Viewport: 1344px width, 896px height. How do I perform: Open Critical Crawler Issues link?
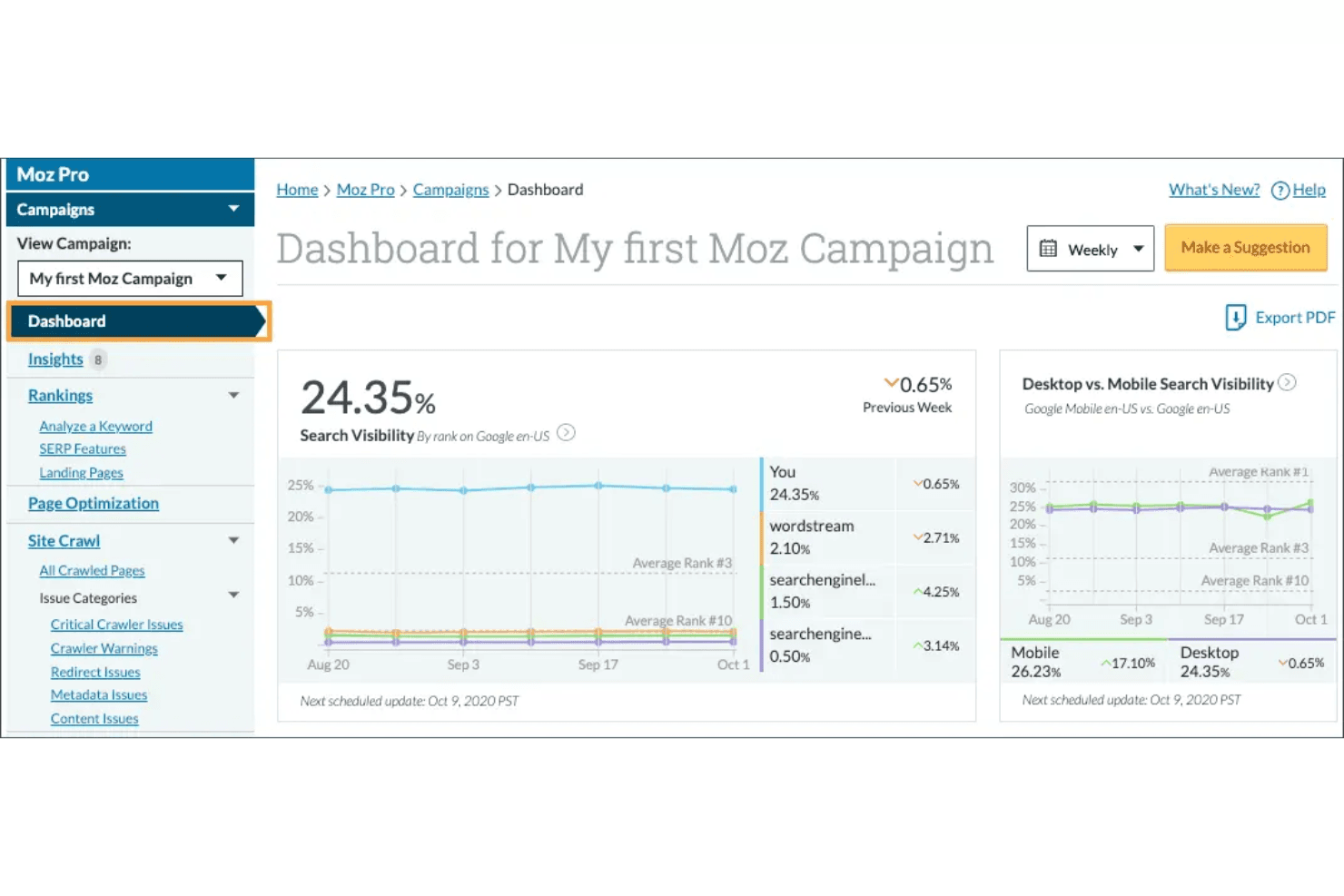click(116, 625)
